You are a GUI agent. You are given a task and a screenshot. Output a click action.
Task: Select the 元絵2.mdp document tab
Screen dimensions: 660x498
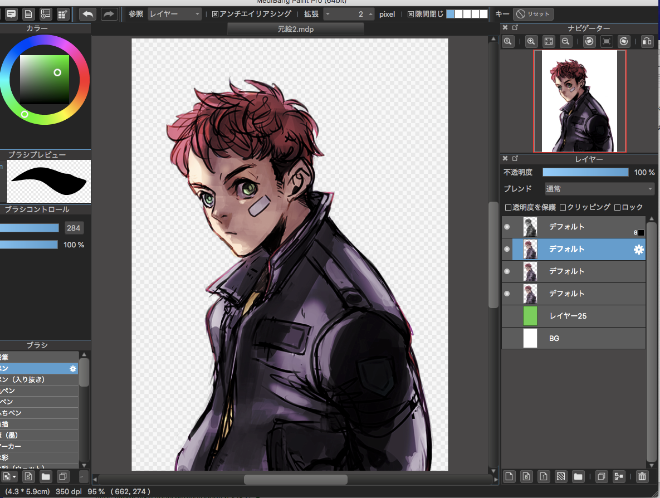coord(296,30)
